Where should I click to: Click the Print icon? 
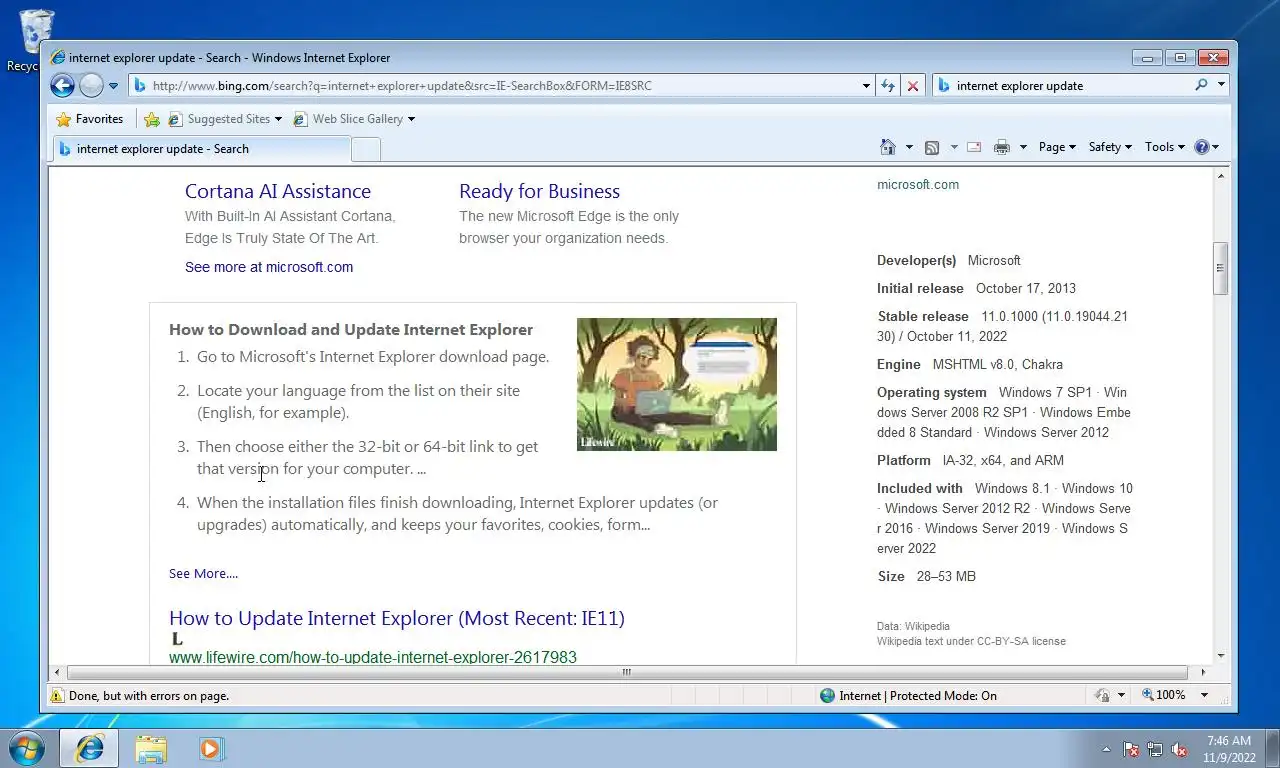tap(1002, 147)
